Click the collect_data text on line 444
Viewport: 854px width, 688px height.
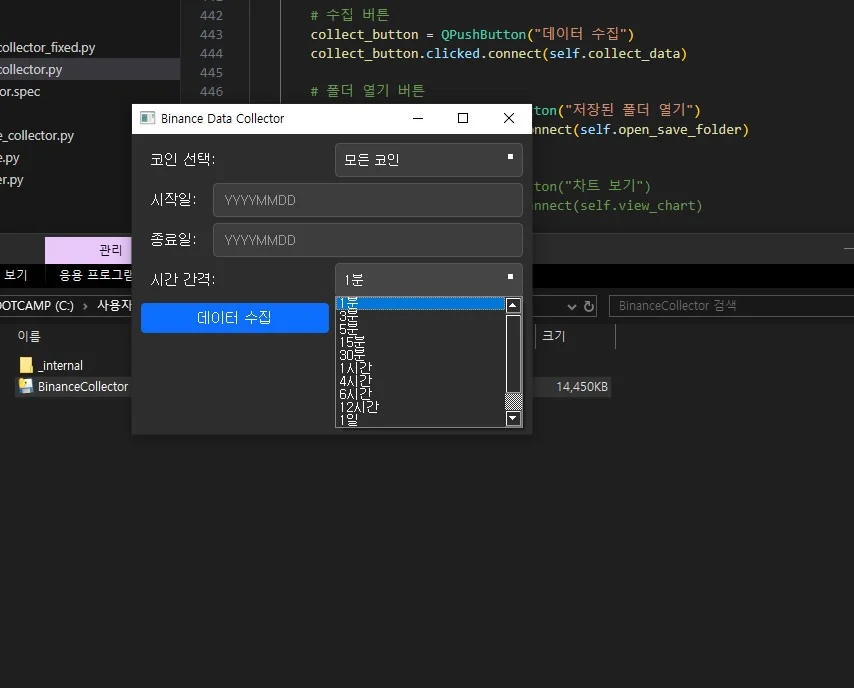click(x=634, y=53)
